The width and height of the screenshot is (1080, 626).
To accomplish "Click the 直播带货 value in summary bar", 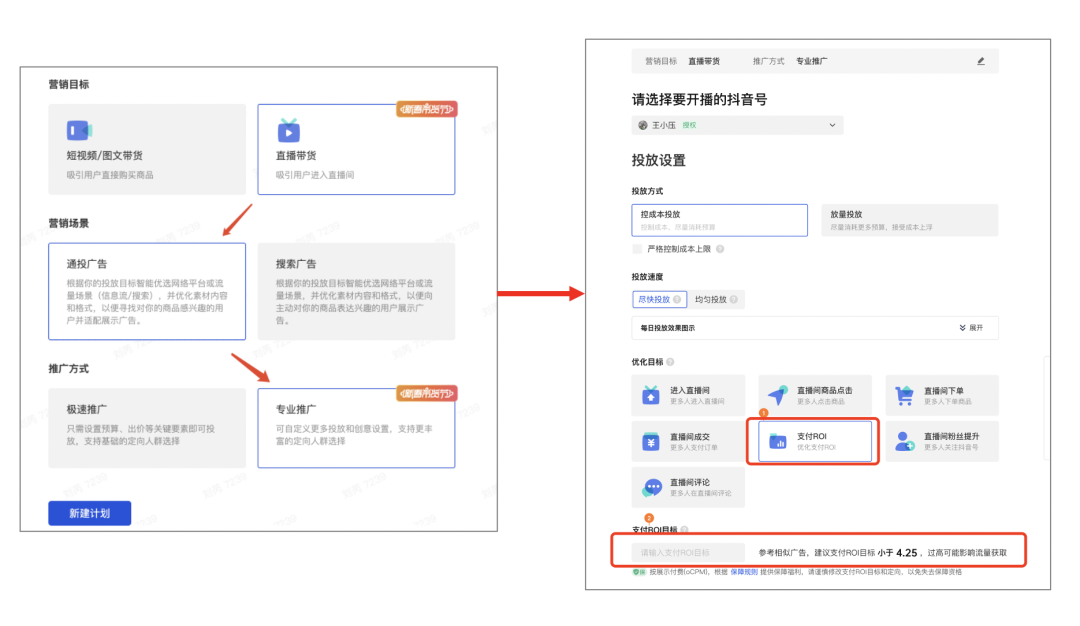I will pos(704,61).
